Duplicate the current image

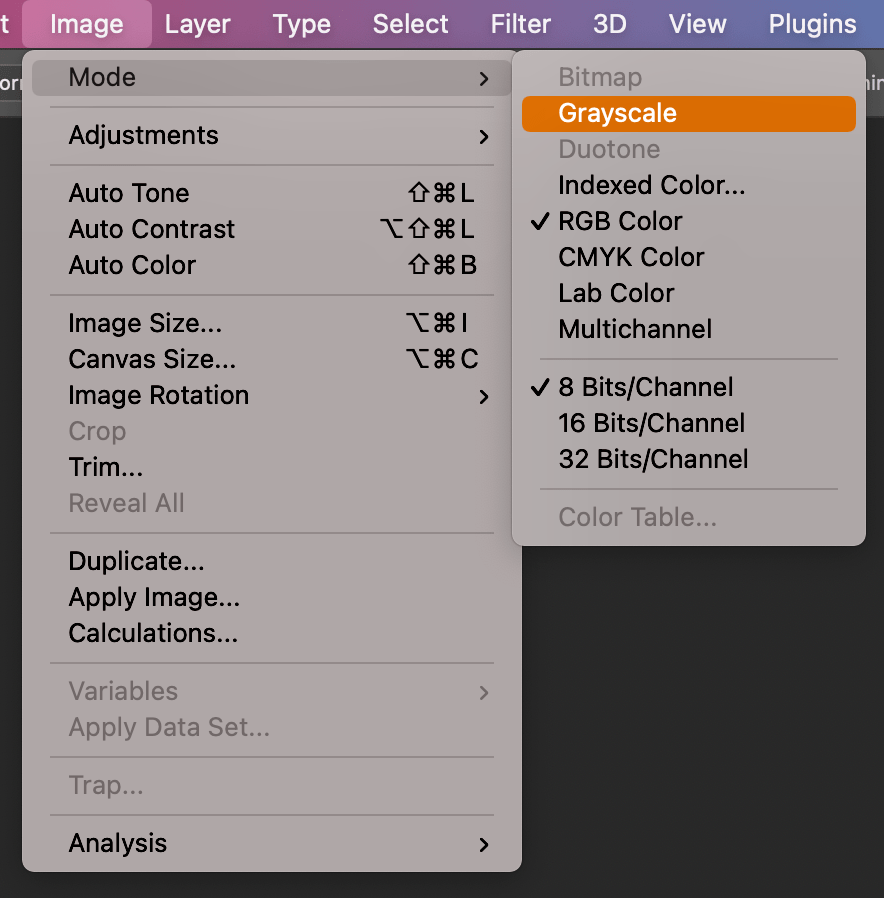[135, 561]
